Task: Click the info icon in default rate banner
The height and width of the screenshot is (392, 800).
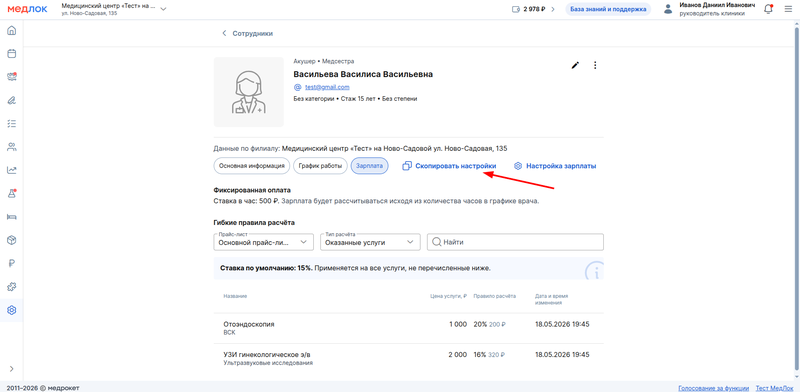Action: (x=594, y=271)
